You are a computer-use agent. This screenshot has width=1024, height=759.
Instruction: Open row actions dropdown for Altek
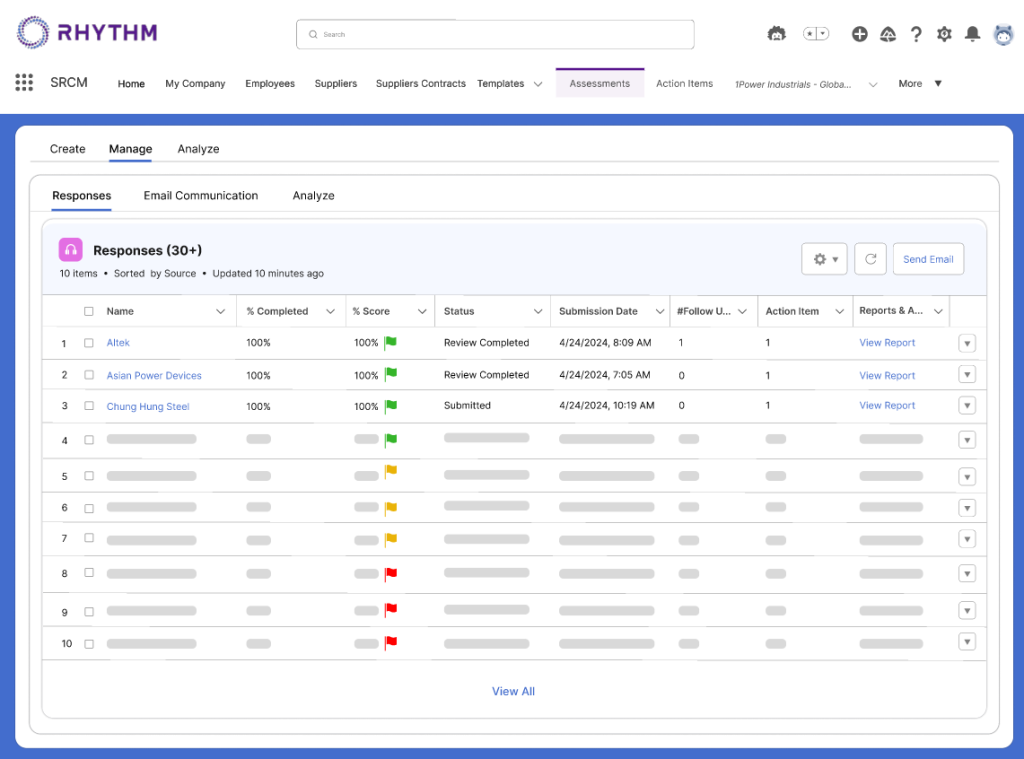click(x=966, y=343)
